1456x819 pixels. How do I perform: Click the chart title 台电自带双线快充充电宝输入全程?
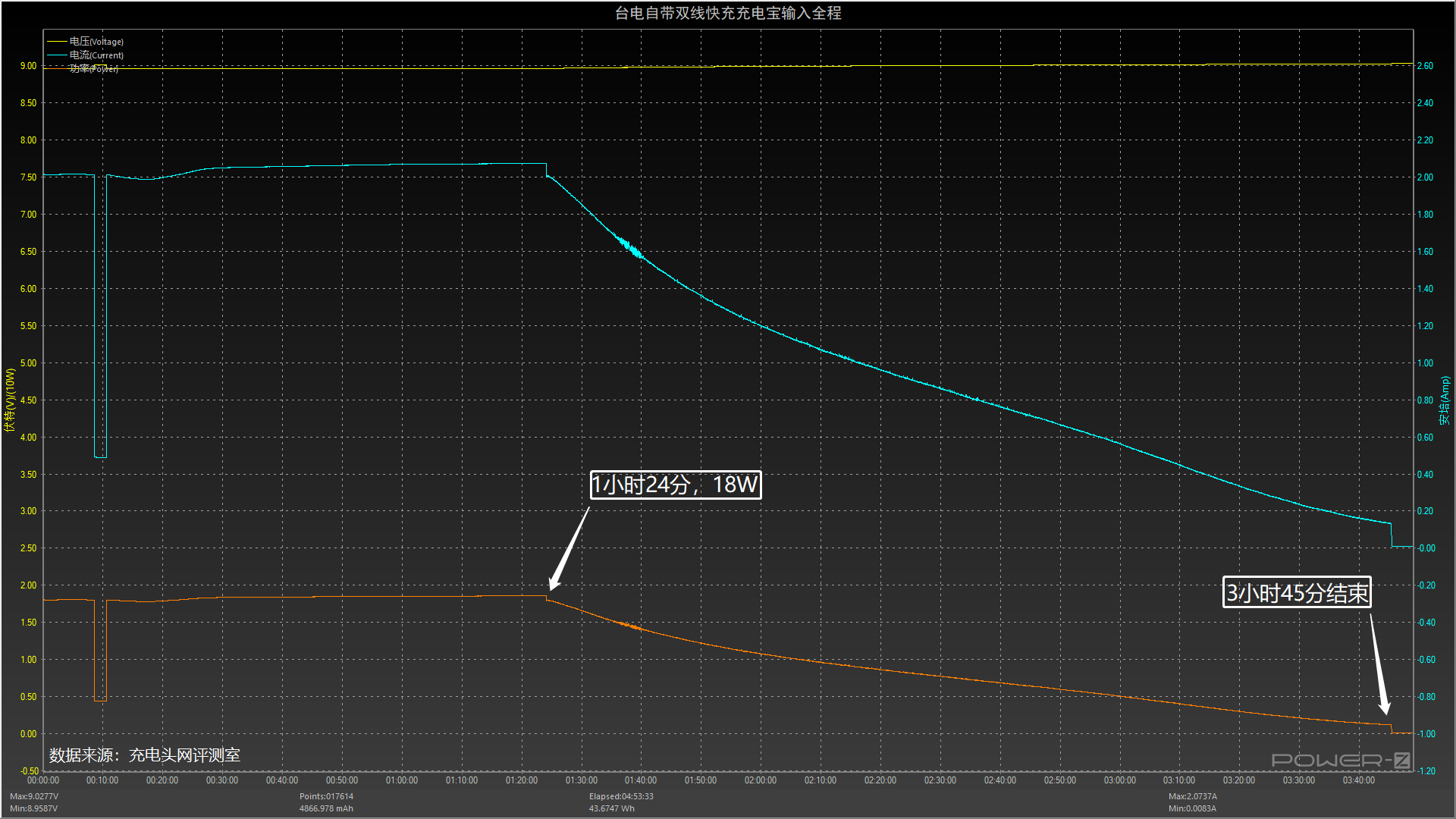(x=727, y=13)
